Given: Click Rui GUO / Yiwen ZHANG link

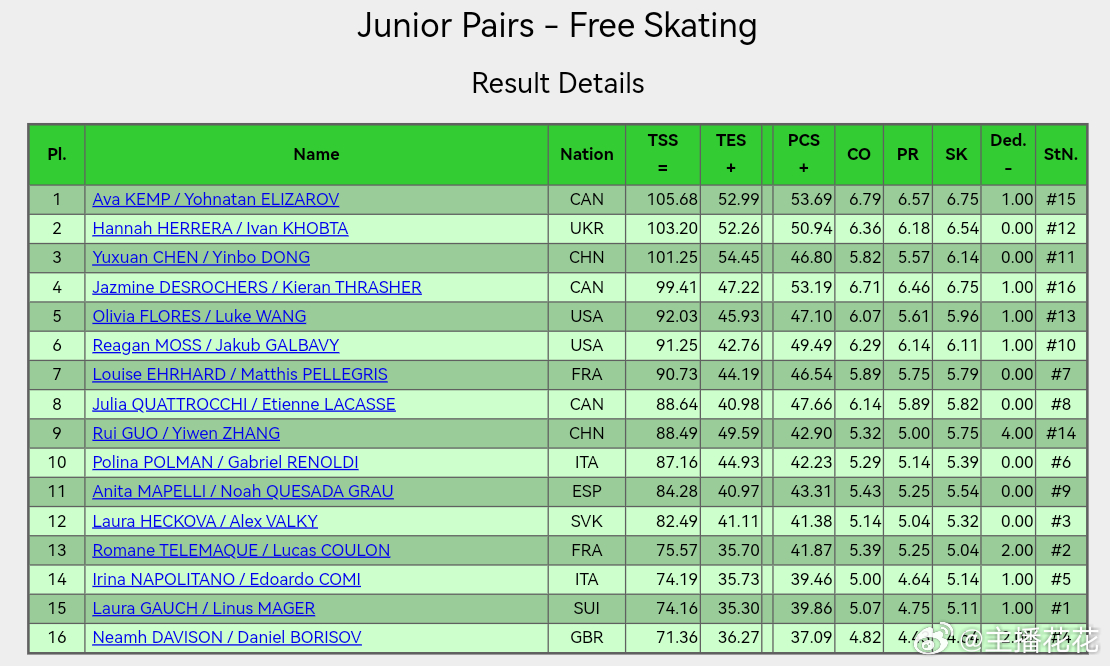Looking at the screenshot, I should pos(186,433).
